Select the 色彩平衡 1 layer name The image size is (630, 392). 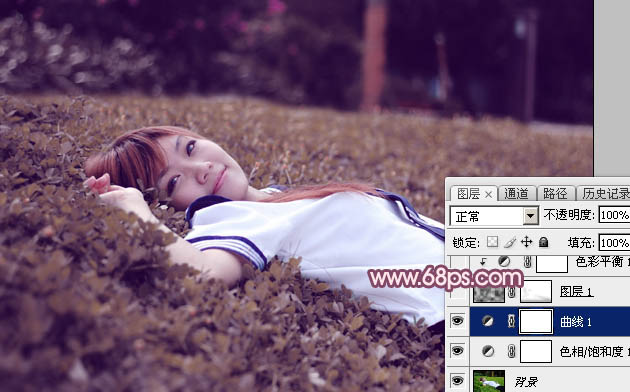(x=602, y=262)
